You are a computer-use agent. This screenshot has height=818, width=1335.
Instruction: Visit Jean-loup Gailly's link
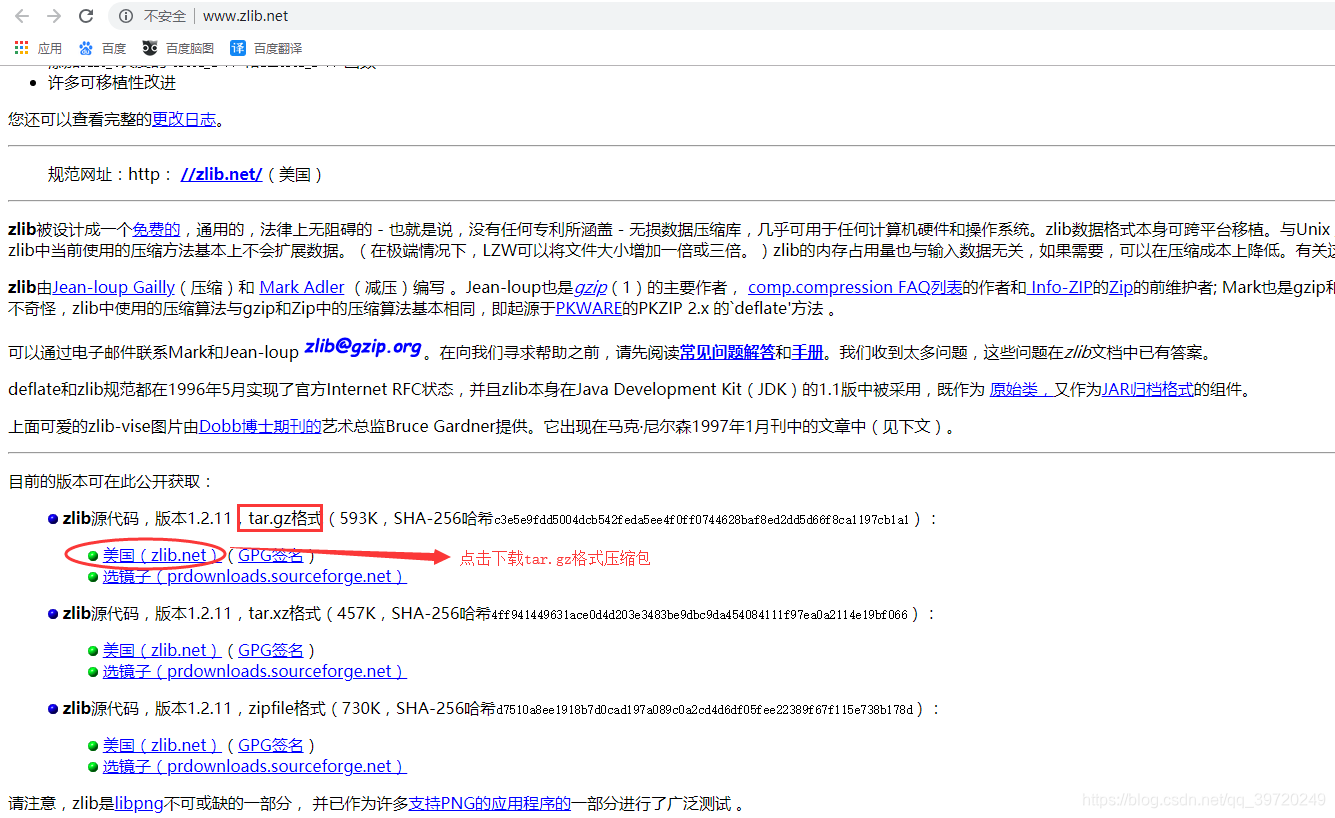[113, 287]
